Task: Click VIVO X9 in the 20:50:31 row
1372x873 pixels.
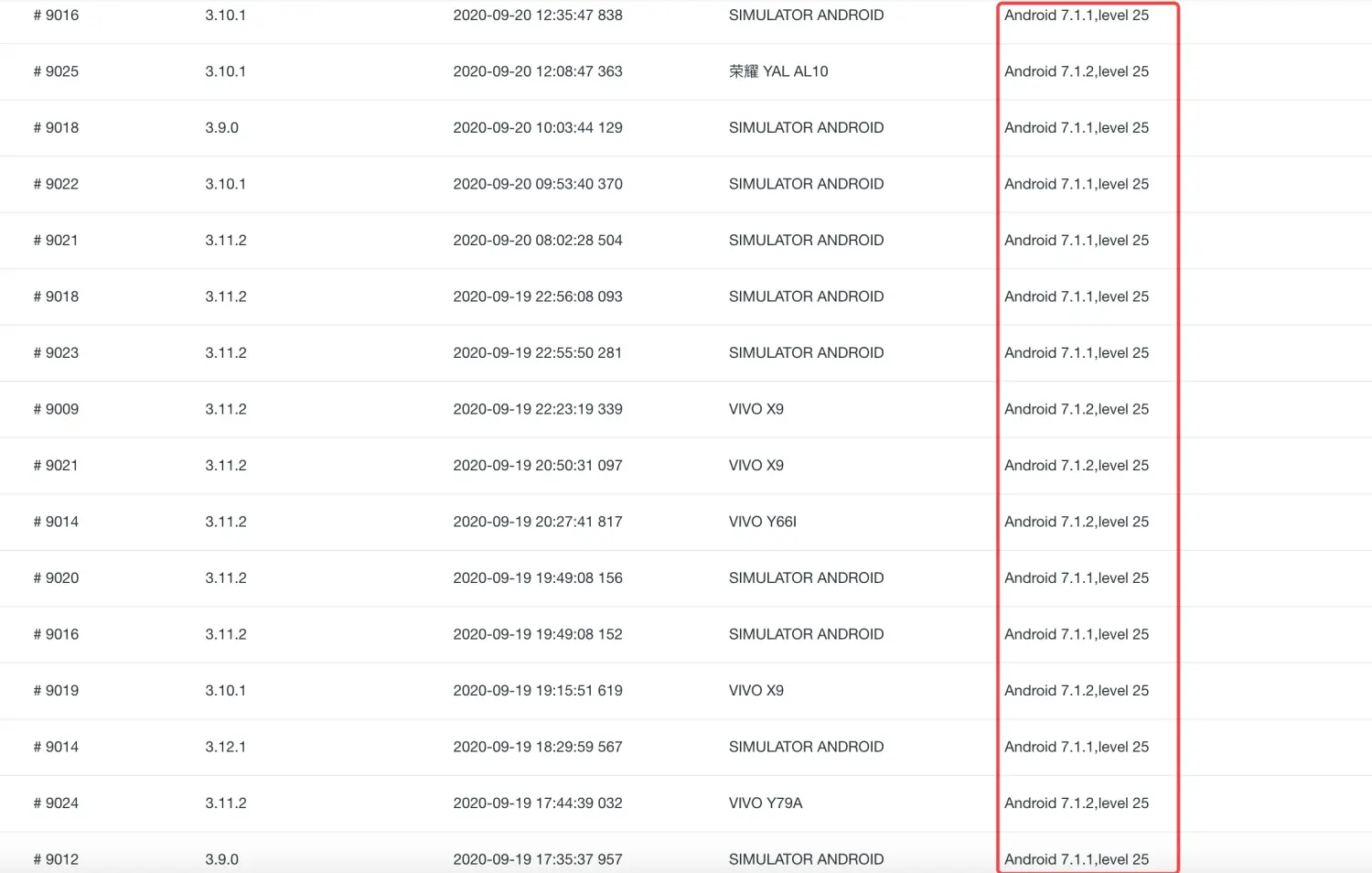Action: click(756, 465)
